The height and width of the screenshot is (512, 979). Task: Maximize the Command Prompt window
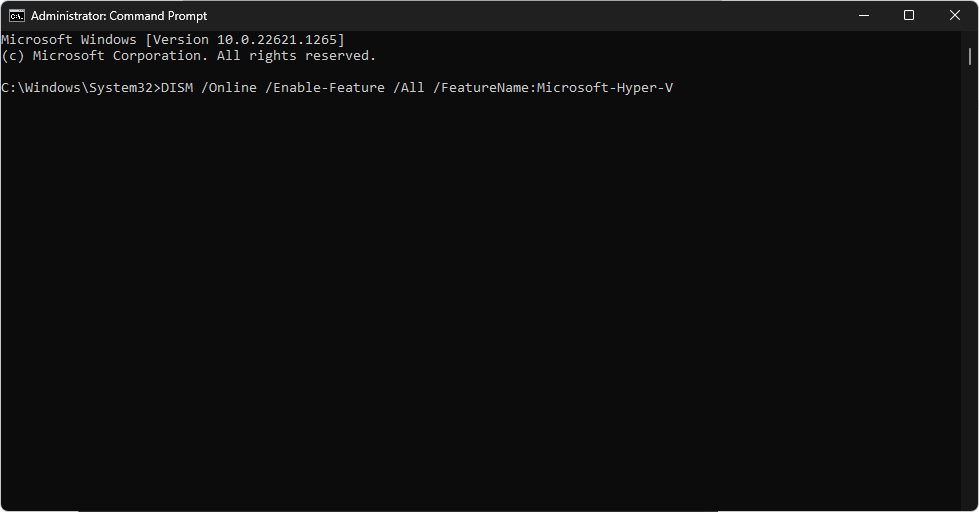(908, 16)
